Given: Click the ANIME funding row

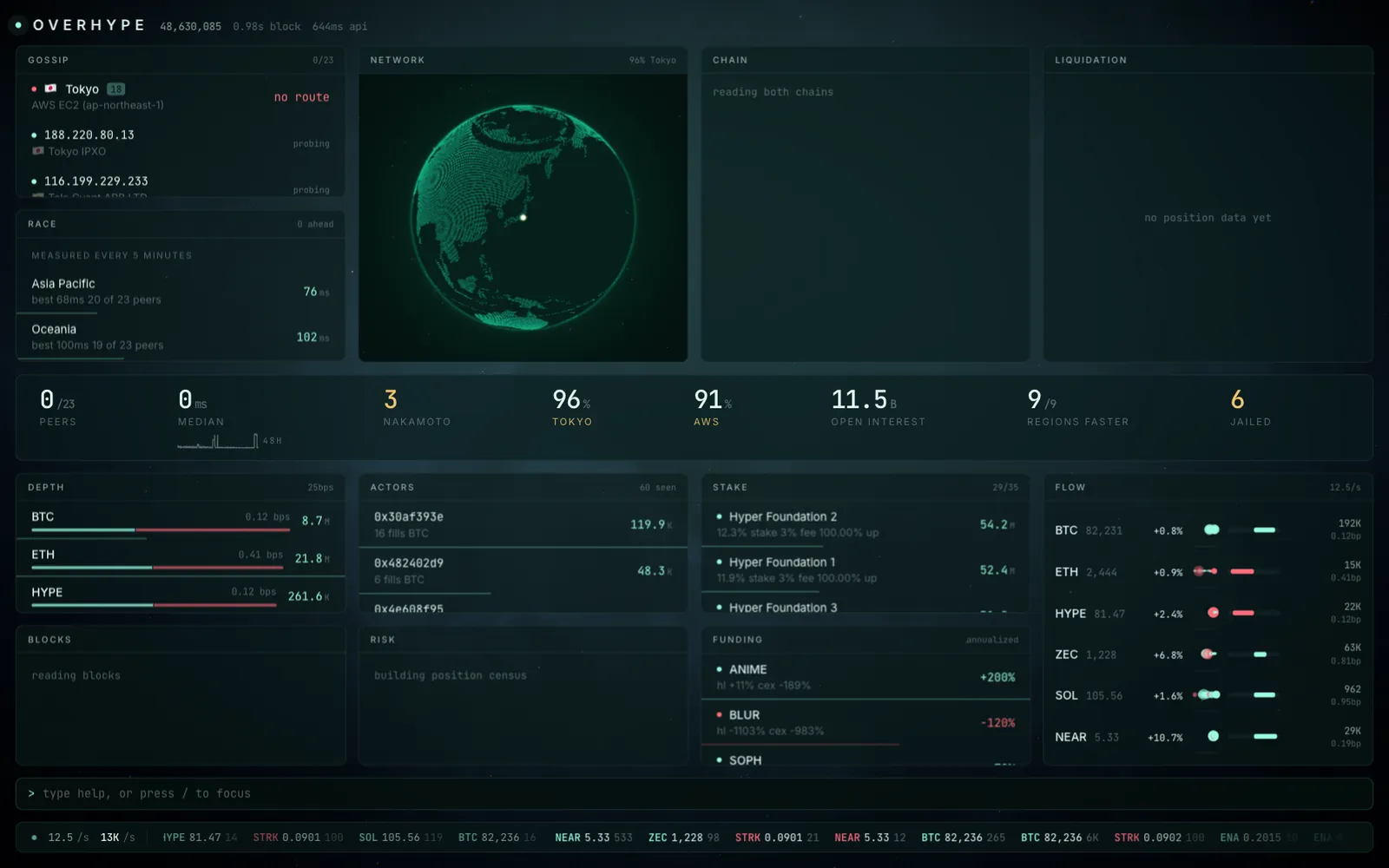Looking at the screenshot, I should [866, 677].
